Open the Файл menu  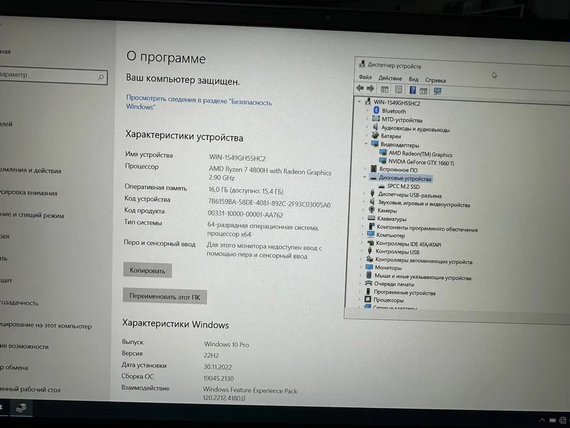coord(365,77)
